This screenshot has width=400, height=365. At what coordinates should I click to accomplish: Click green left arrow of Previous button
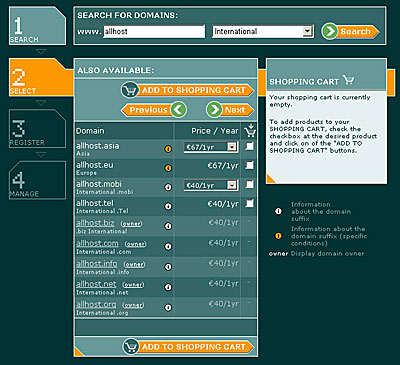[179, 110]
